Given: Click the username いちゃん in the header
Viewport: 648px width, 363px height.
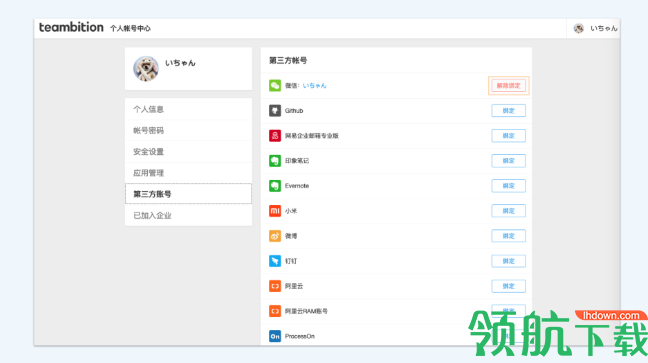Looking at the screenshot, I should [603, 28].
